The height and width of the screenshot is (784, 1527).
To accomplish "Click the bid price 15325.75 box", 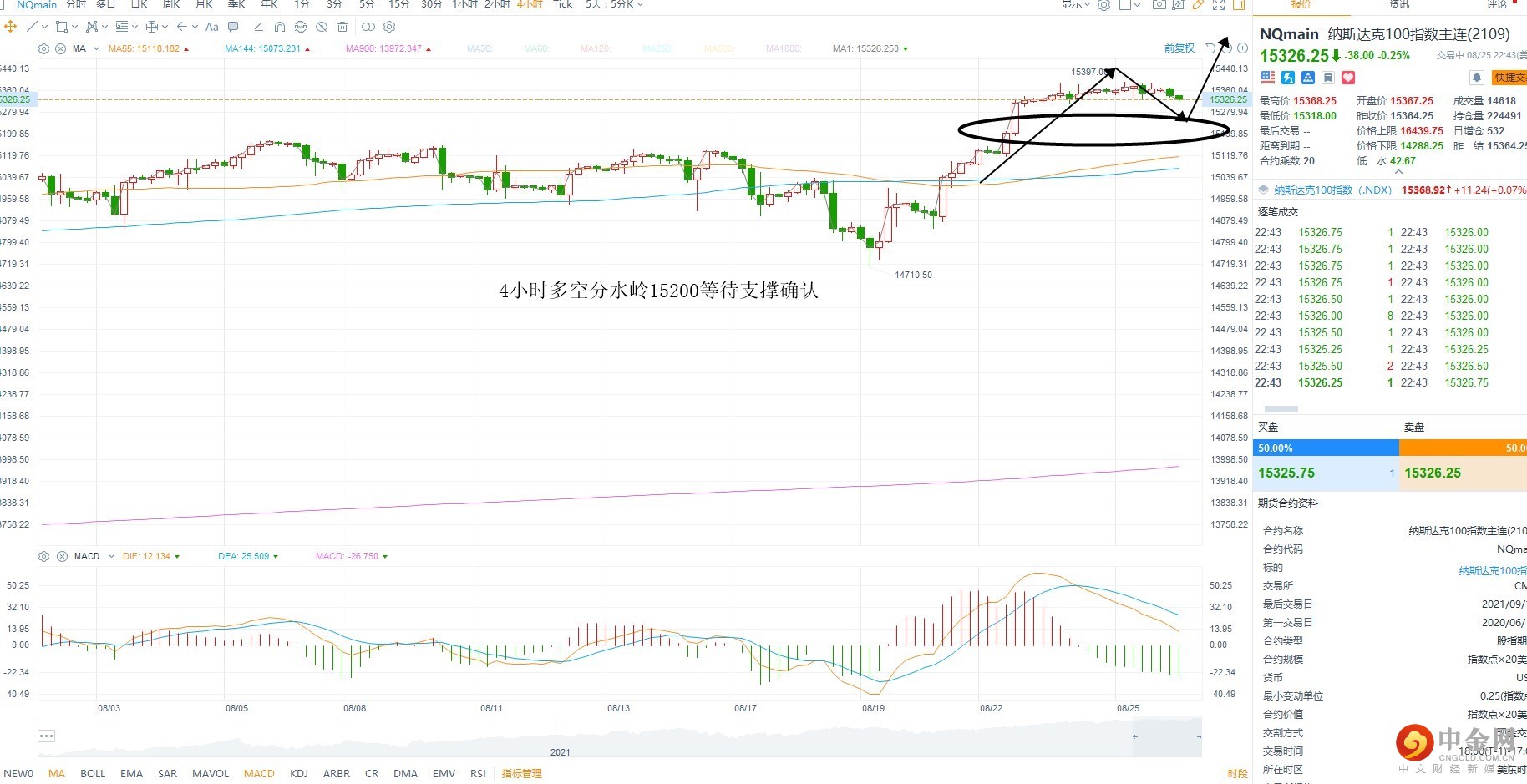I will coord(1326,473).
